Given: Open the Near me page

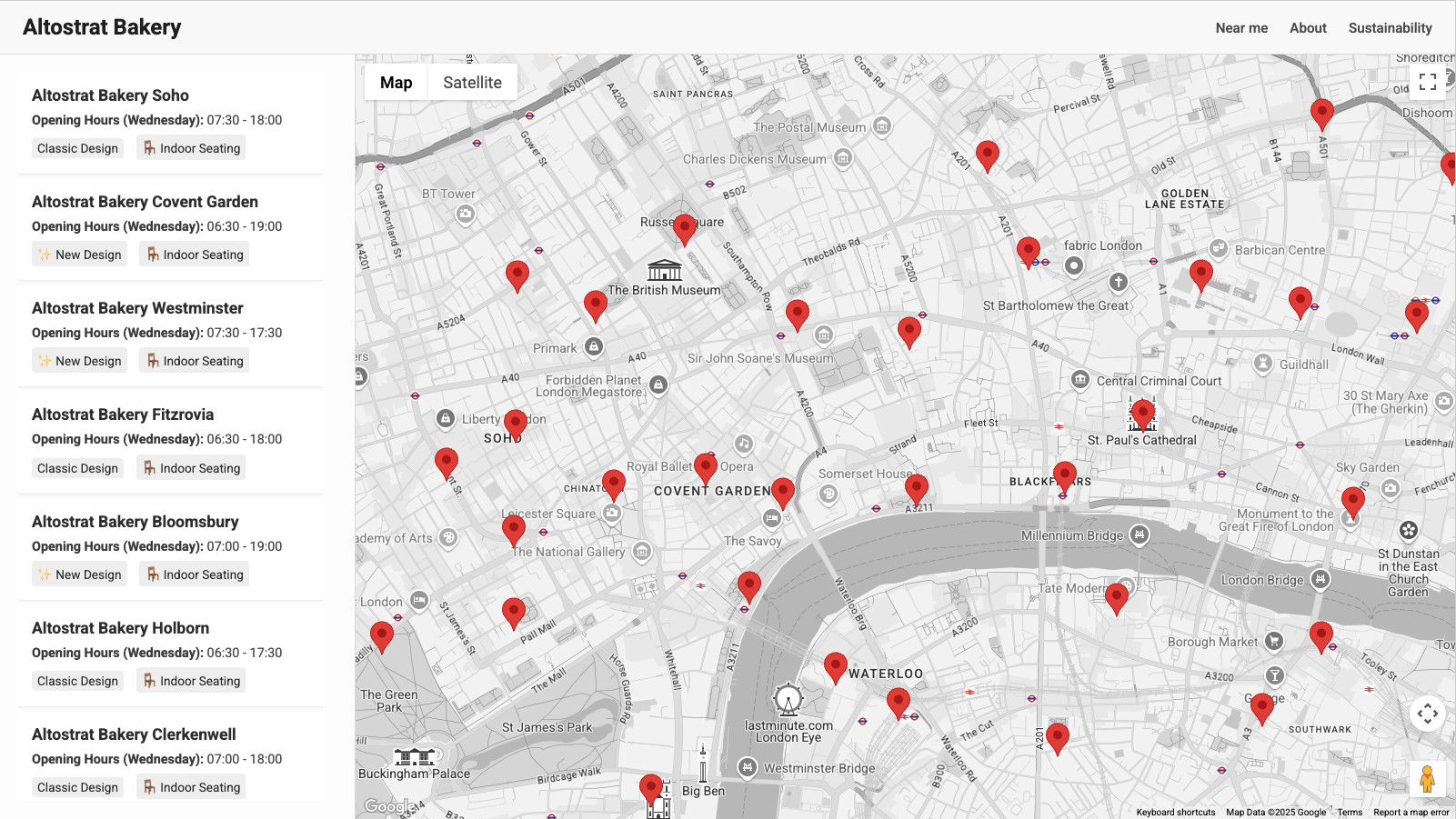Looking at the screenshot, I should pos(1240,28).
